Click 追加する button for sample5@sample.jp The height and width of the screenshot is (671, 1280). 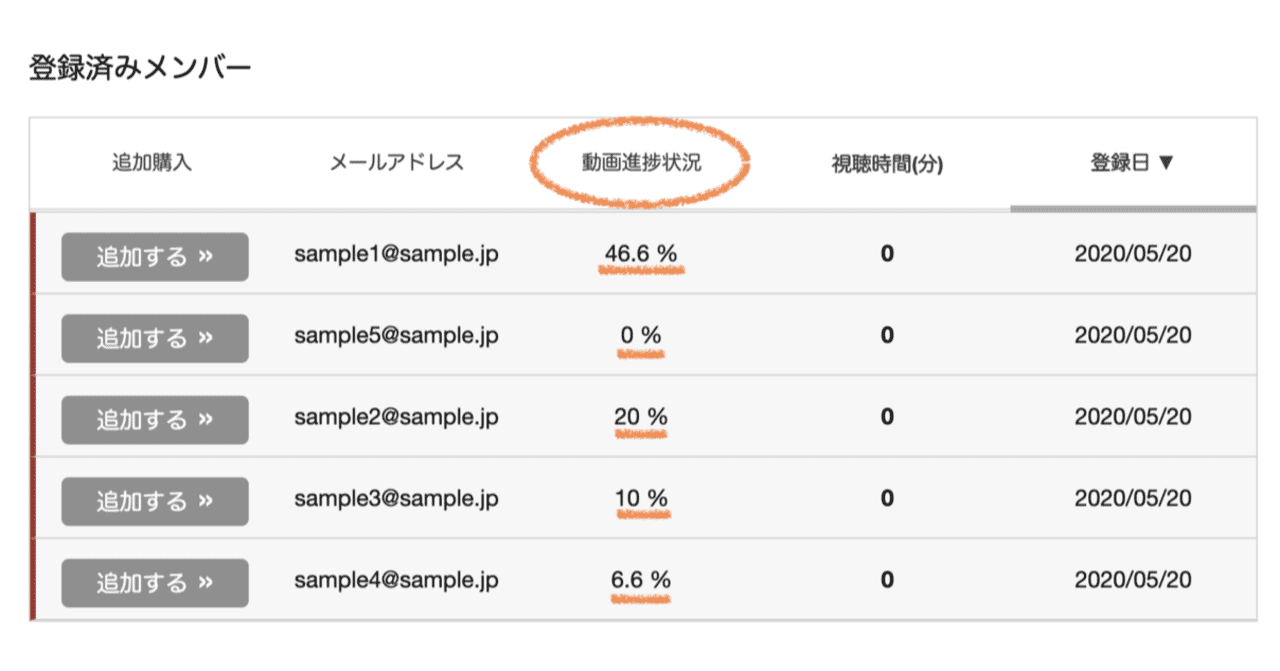(155, 338)
